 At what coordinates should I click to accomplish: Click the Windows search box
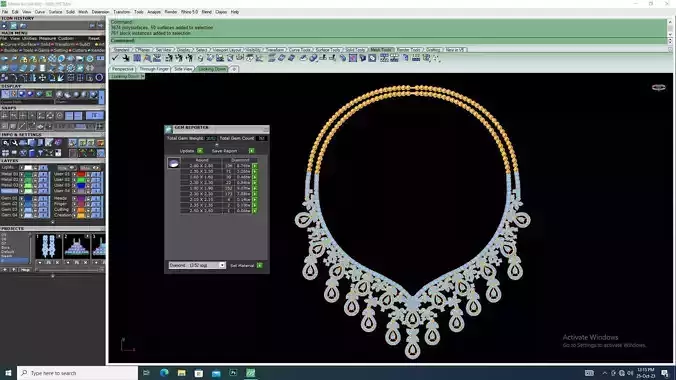(78, 373)
